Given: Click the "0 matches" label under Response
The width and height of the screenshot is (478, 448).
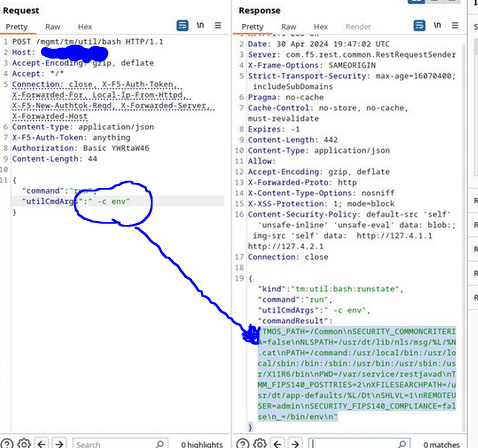Looking at the screenshot, I should click(442, 444).
